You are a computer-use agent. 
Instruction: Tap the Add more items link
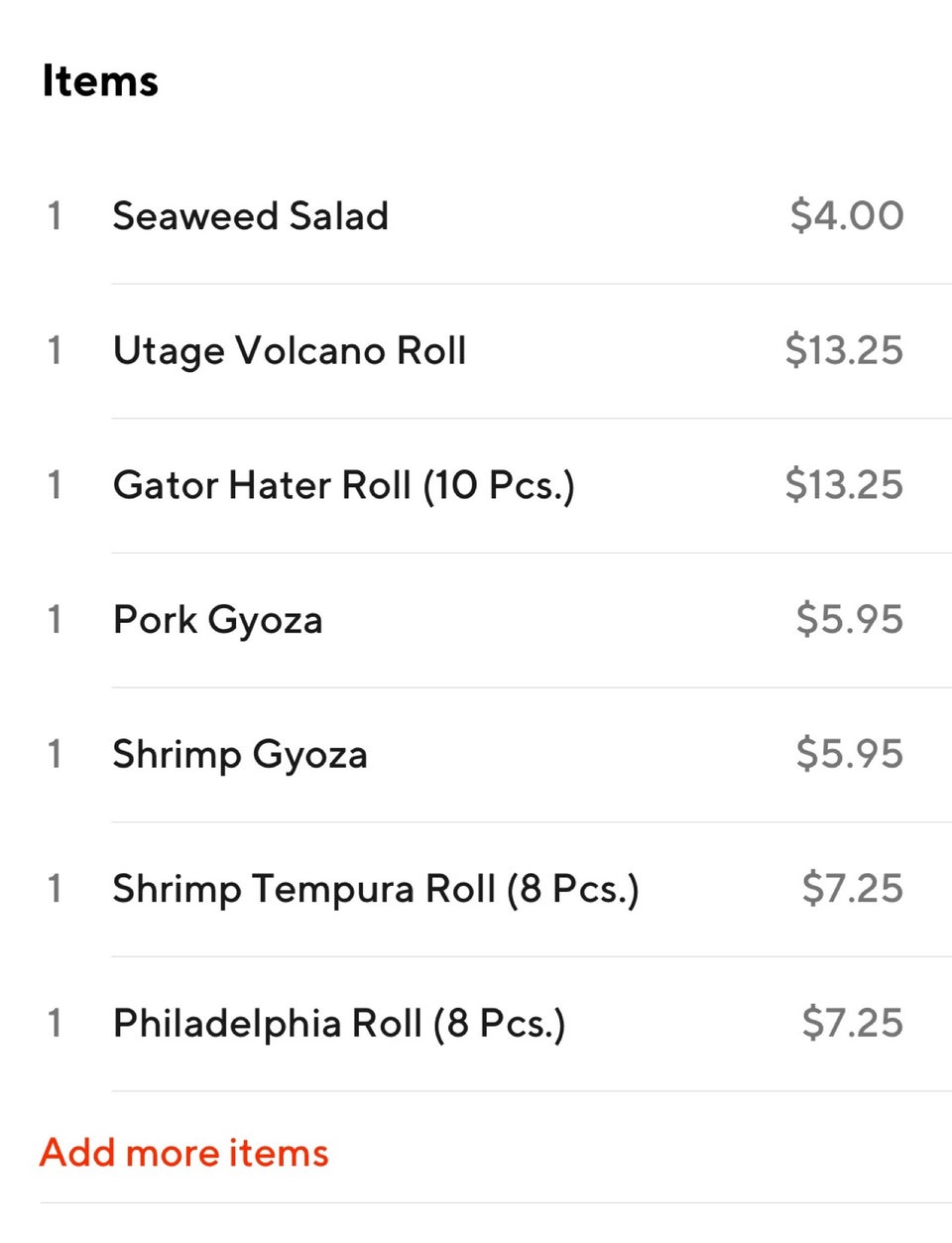(x=184, y=1153)
